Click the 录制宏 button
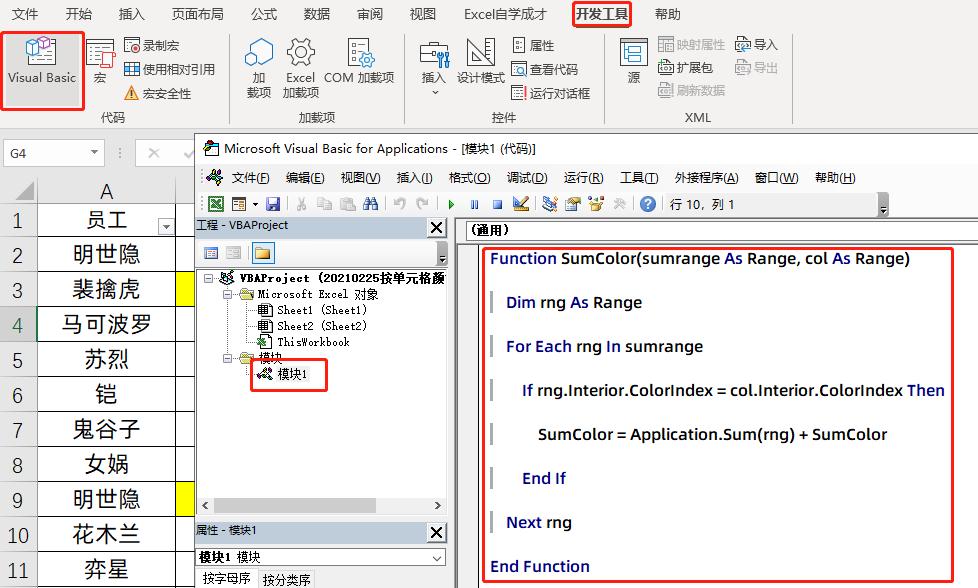Screen dimensions: 978x588 coord(151,45)
